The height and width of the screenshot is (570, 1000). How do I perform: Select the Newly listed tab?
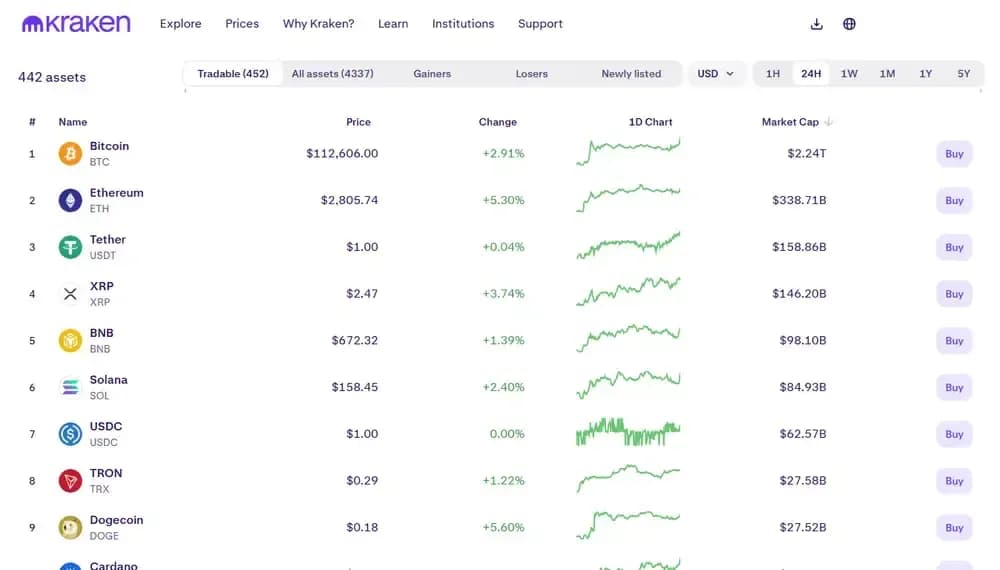631,74
